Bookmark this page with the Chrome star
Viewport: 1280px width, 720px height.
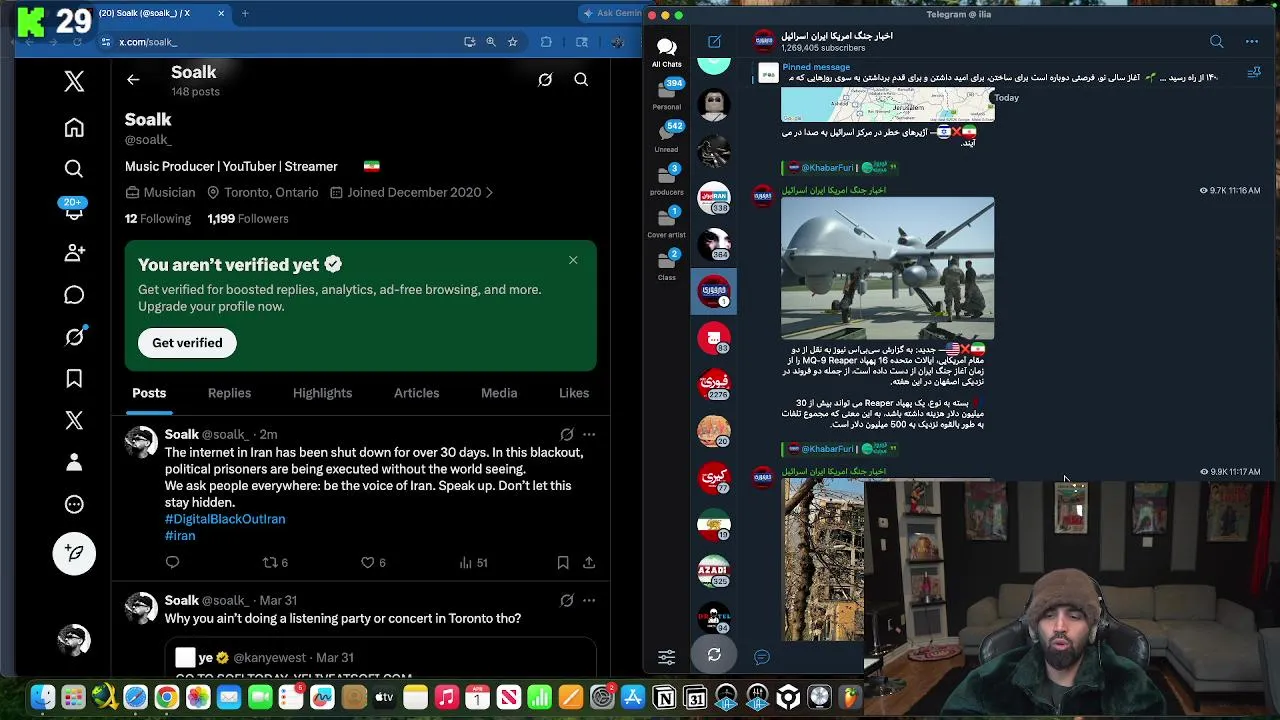513,42
